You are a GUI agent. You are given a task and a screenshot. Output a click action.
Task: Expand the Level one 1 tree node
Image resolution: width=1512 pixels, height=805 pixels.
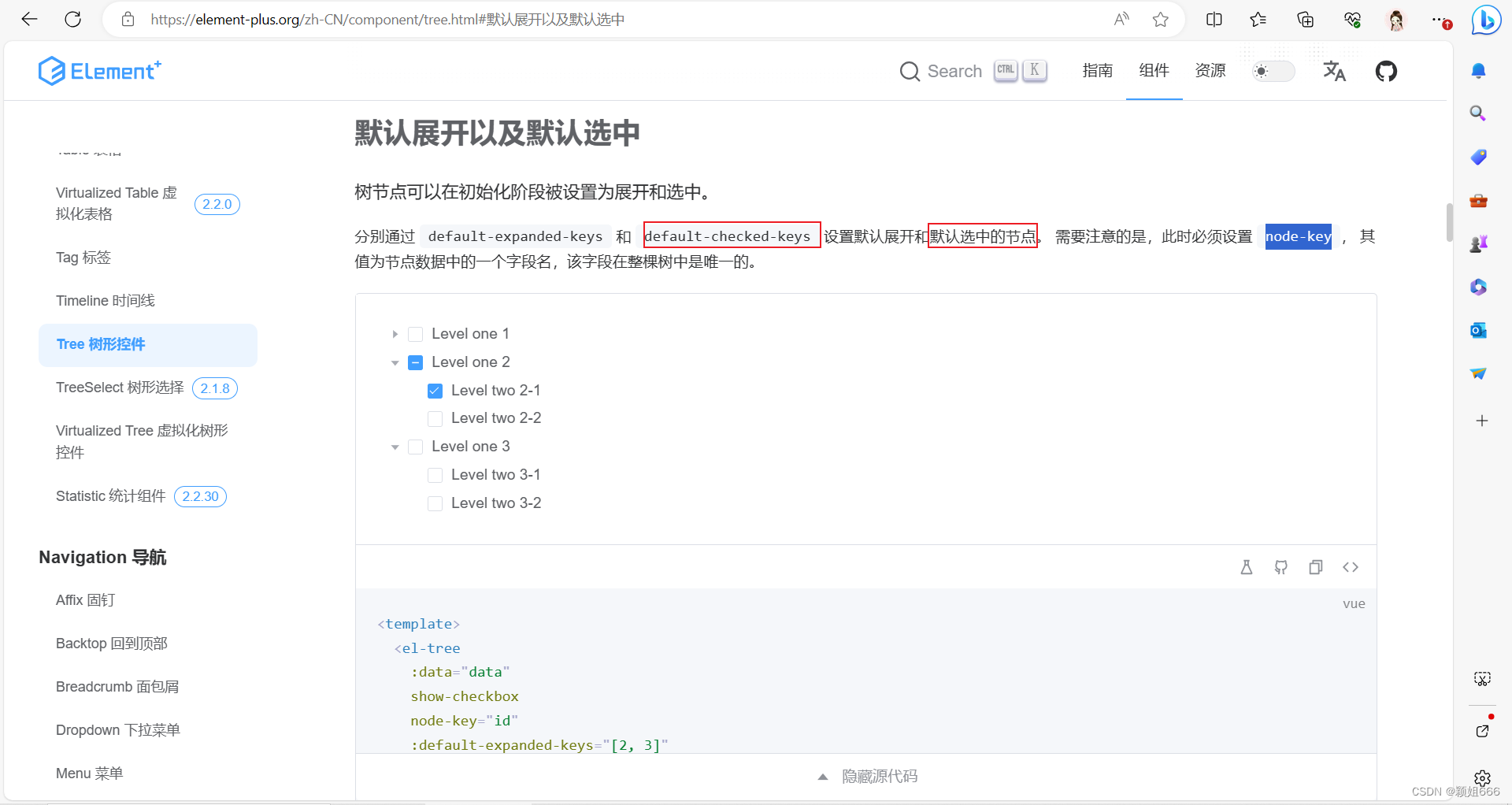click(395, 333)
